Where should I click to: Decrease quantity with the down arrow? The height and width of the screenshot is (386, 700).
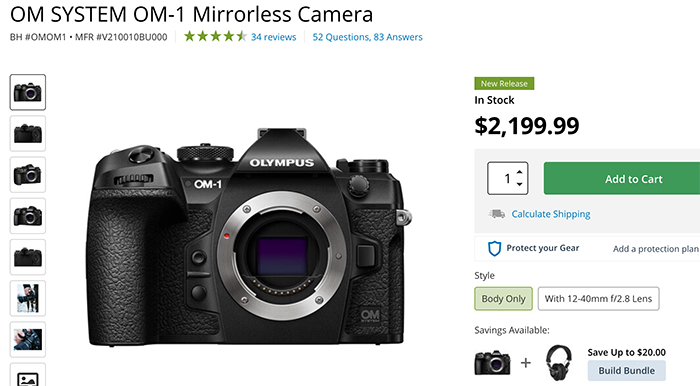[520, 184]
